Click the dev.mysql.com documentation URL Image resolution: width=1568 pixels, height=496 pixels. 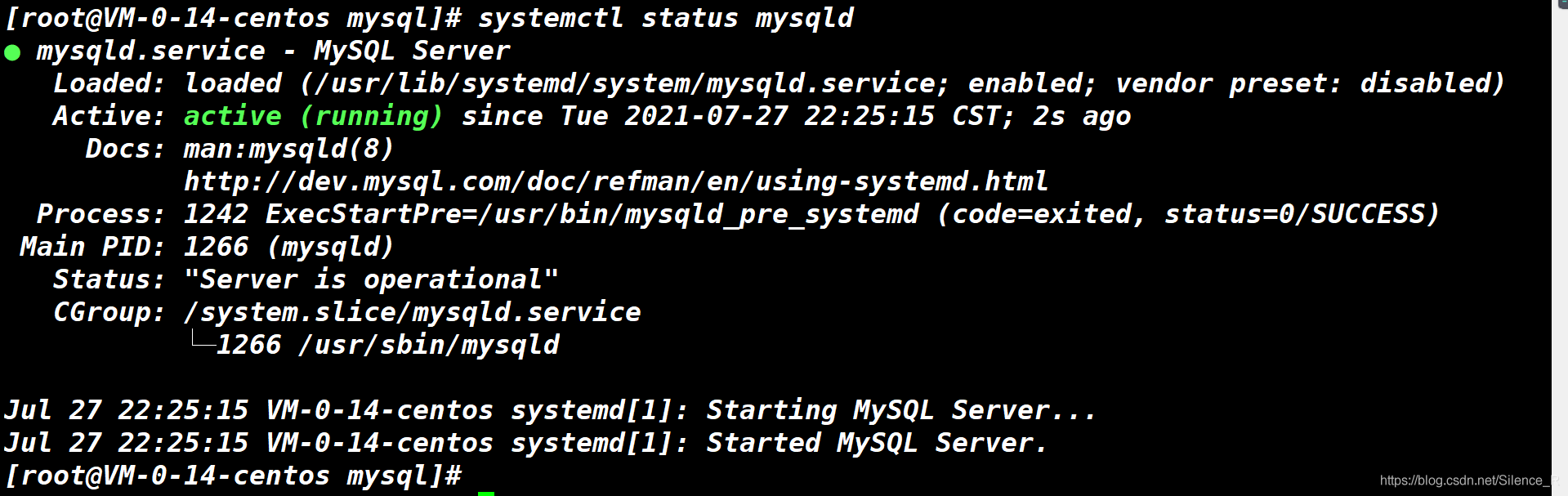tap(616, 181)
